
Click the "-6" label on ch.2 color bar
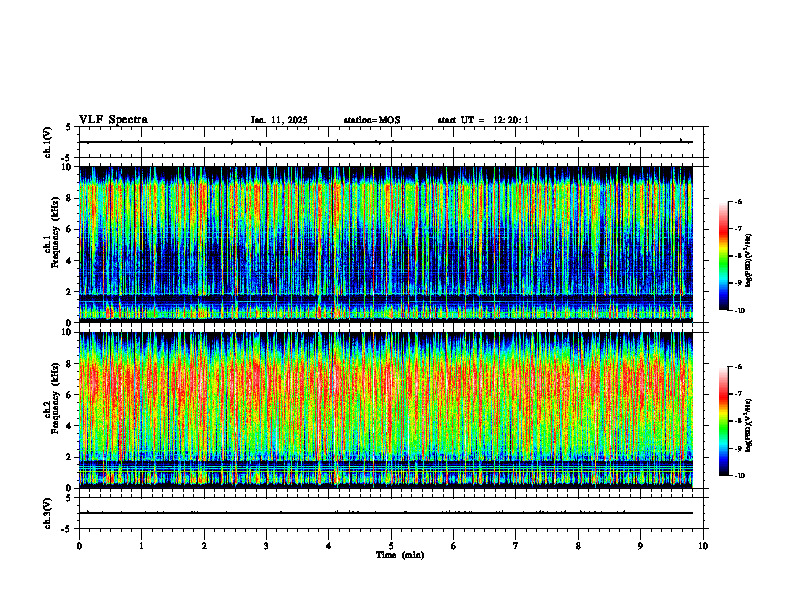pos(738,367)
